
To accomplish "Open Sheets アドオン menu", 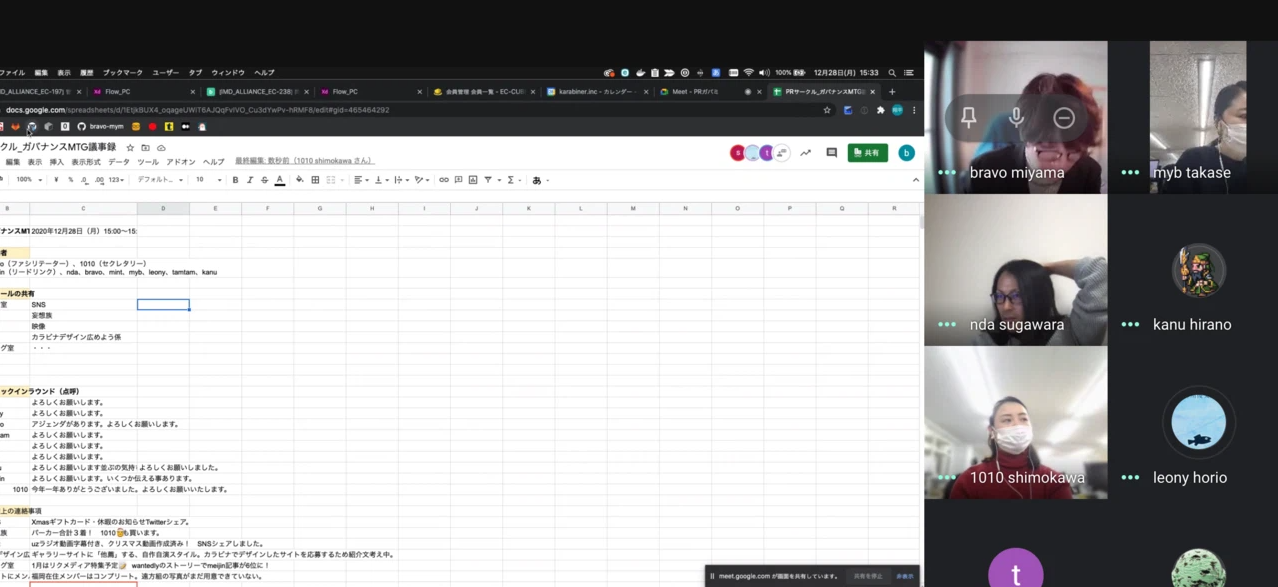I will point(181,162).
